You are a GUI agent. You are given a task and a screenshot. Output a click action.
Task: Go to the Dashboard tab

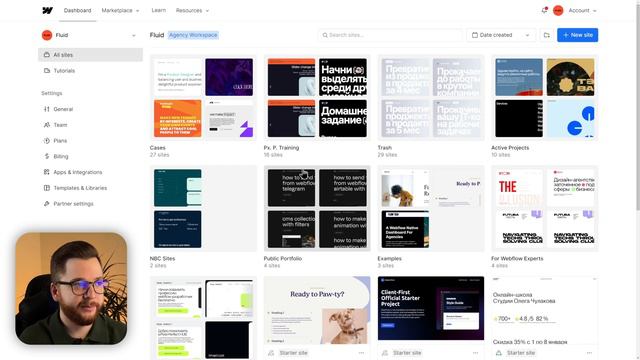(x=78, y=11)
